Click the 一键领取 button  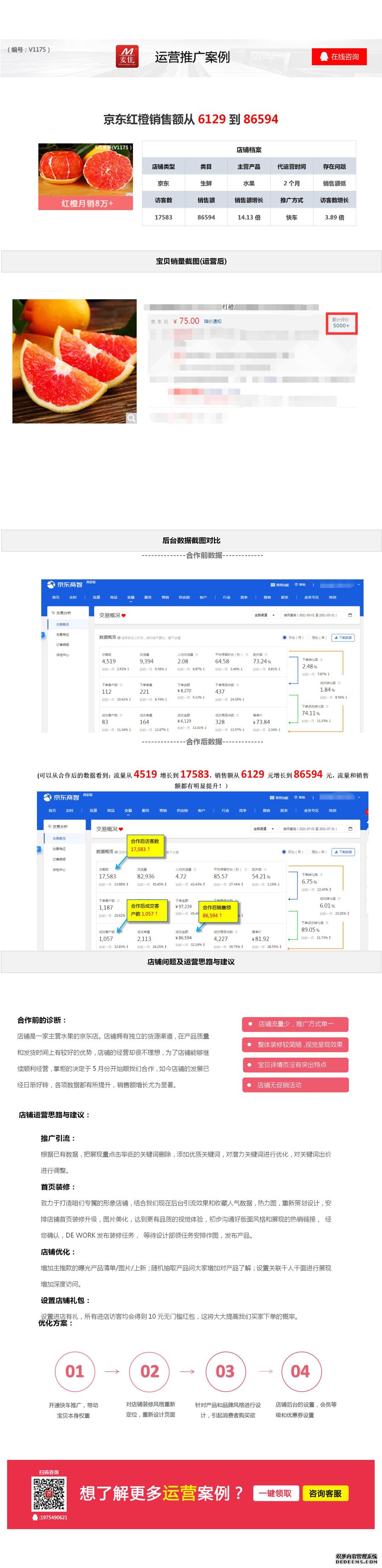(275, 1493)
